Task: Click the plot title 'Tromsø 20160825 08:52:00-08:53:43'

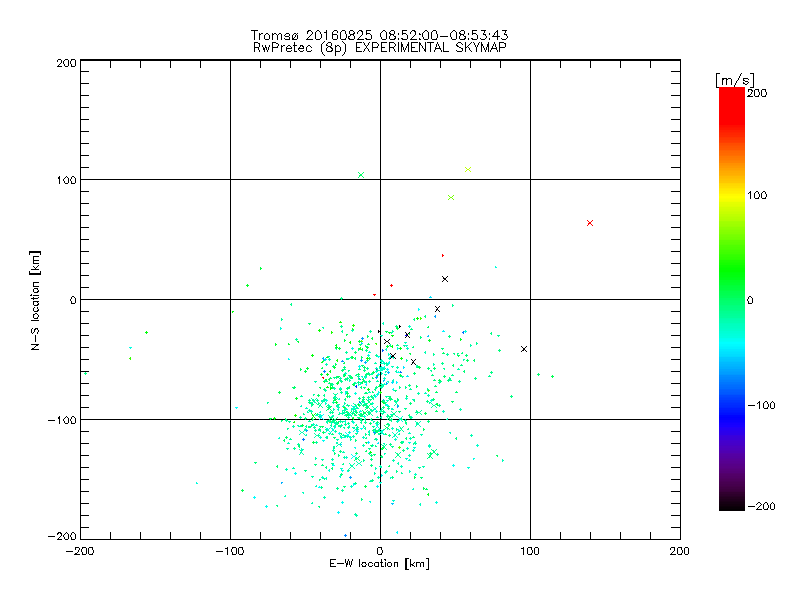Action: pos(379,35)
